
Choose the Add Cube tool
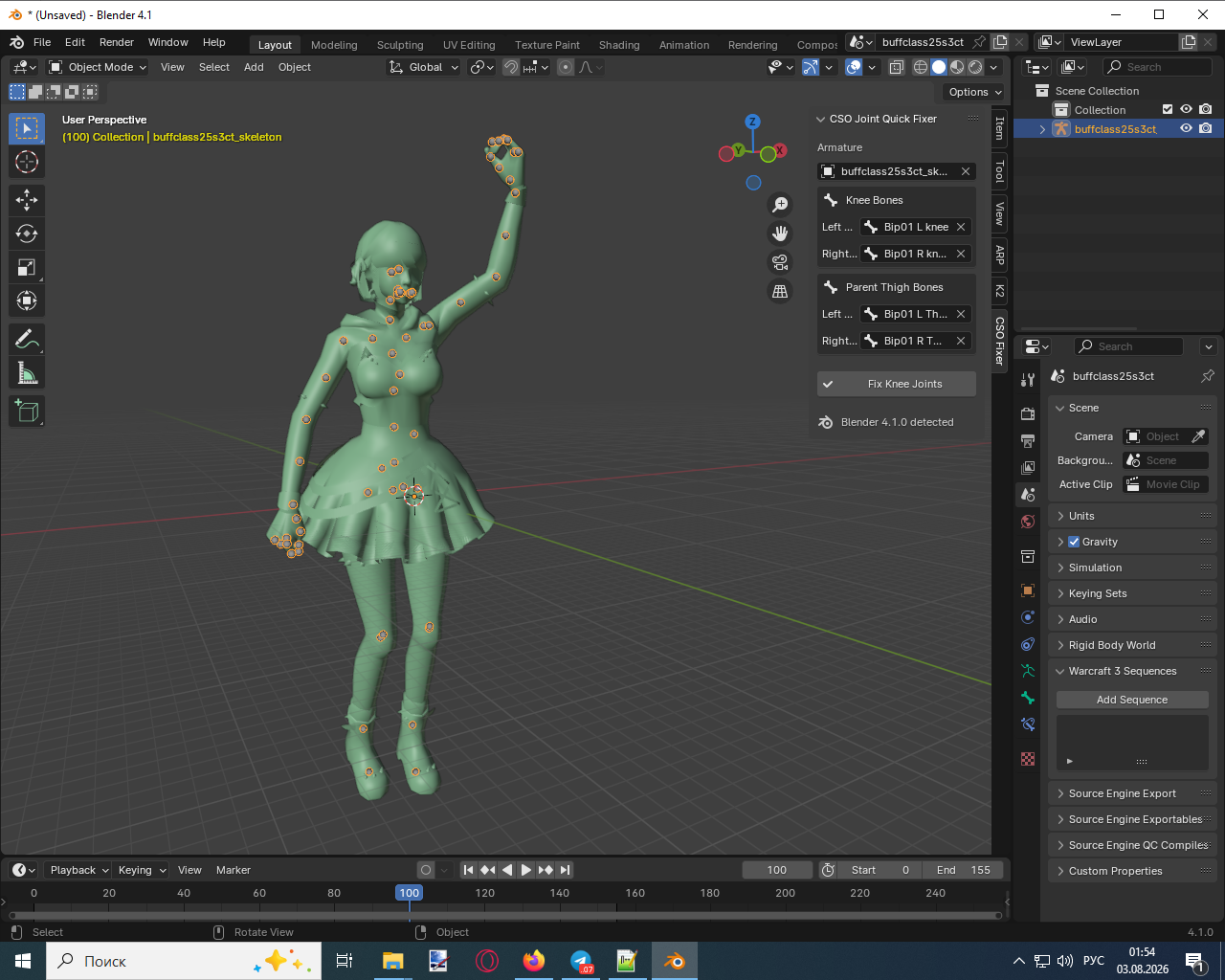[x=27, y=411]
